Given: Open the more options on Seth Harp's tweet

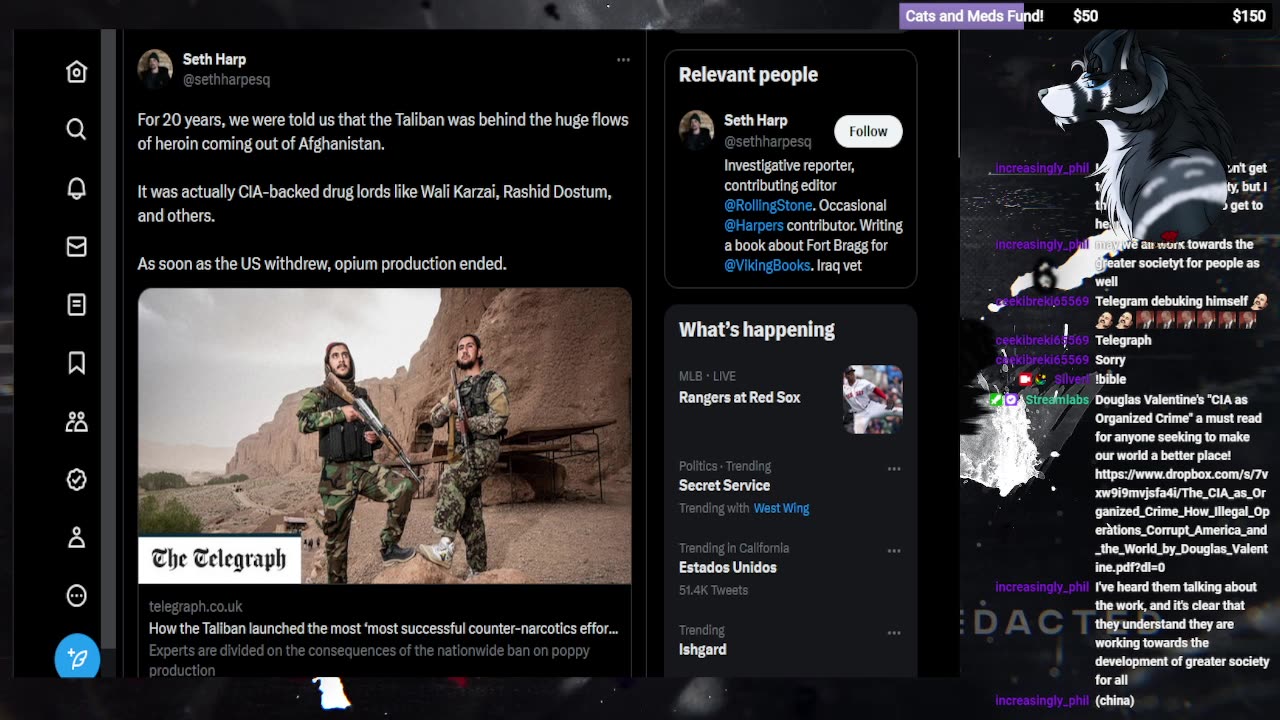Looking at the screenshot, I should tap(623, 60).
